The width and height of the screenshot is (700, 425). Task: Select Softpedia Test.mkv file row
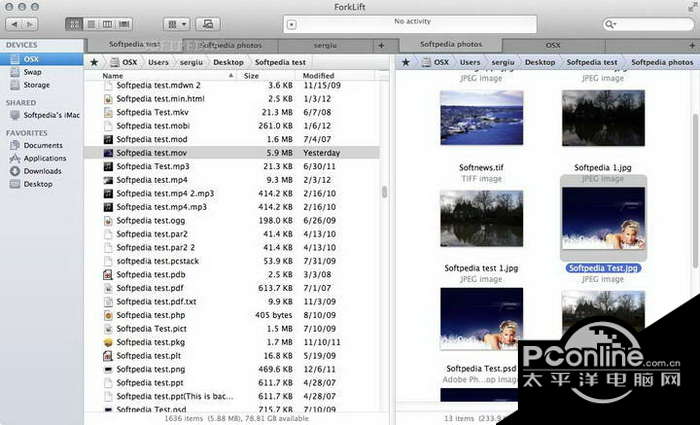232,112
